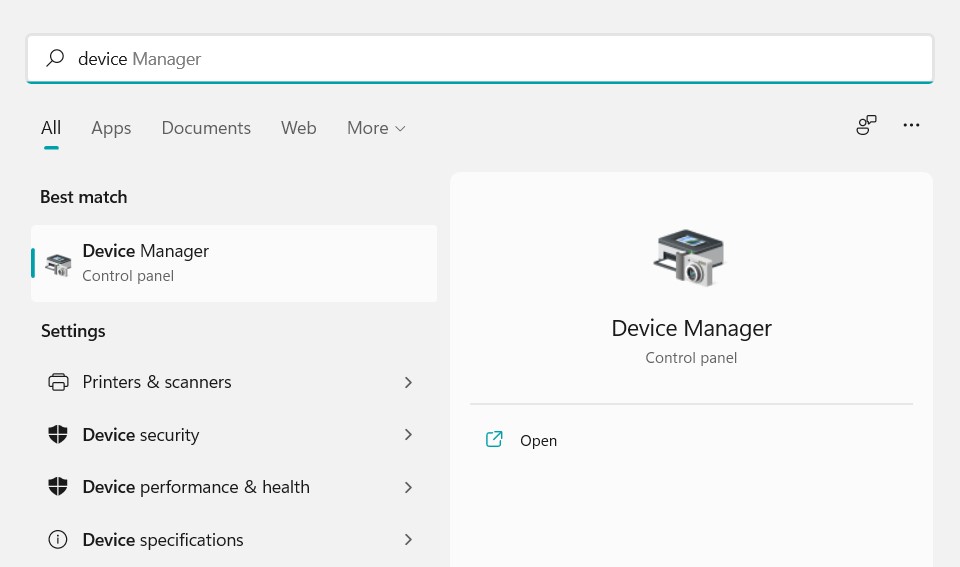This screenshot has width=960, height=567.
Task: Expand Printers & scanners chevron
Action: point(408,382)
